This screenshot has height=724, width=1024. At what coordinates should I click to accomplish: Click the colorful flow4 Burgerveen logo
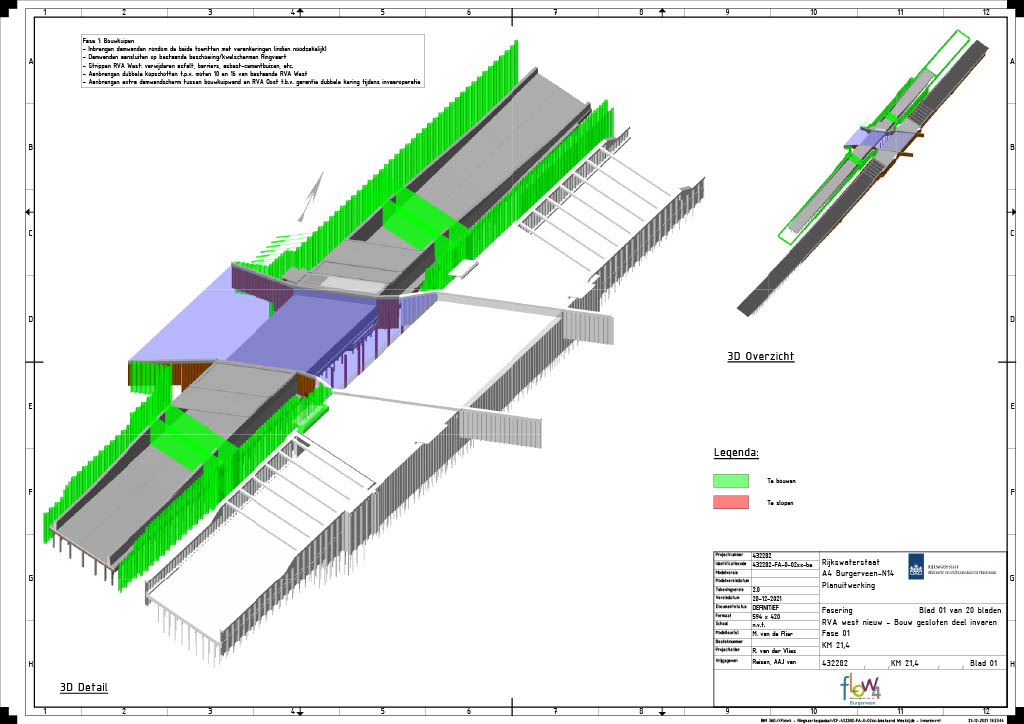coord(859,688)
